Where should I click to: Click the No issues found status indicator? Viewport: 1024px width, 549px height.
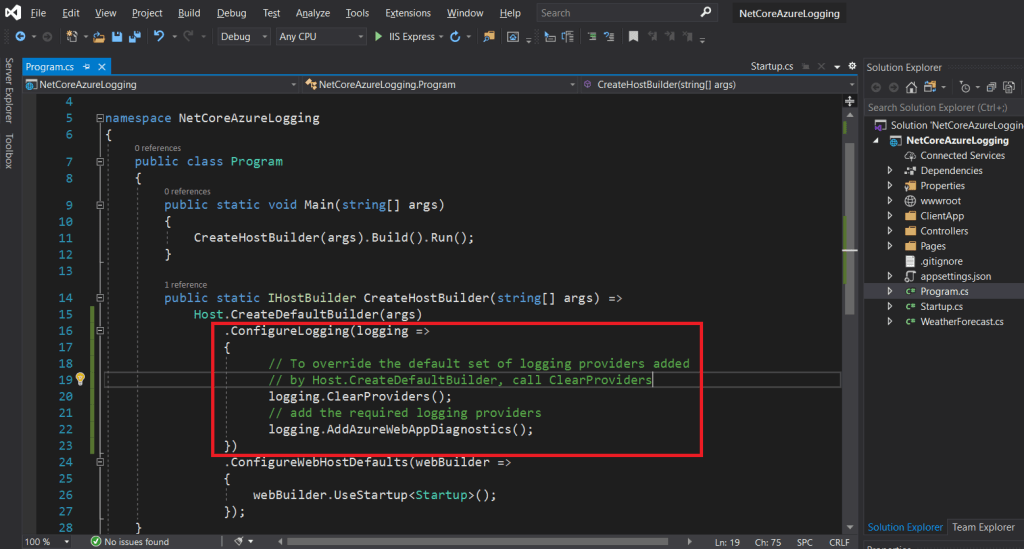[129, 542]
